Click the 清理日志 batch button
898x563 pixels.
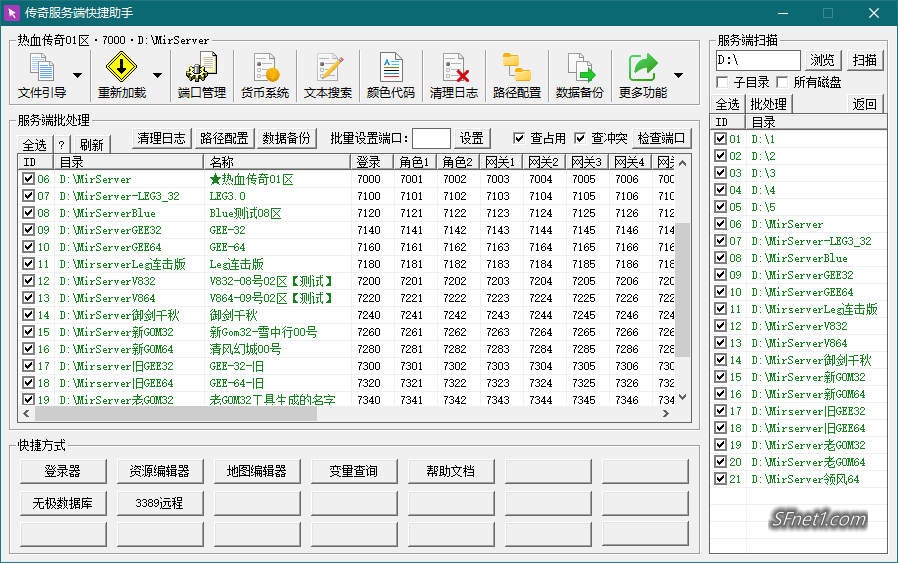coord(162,138)
